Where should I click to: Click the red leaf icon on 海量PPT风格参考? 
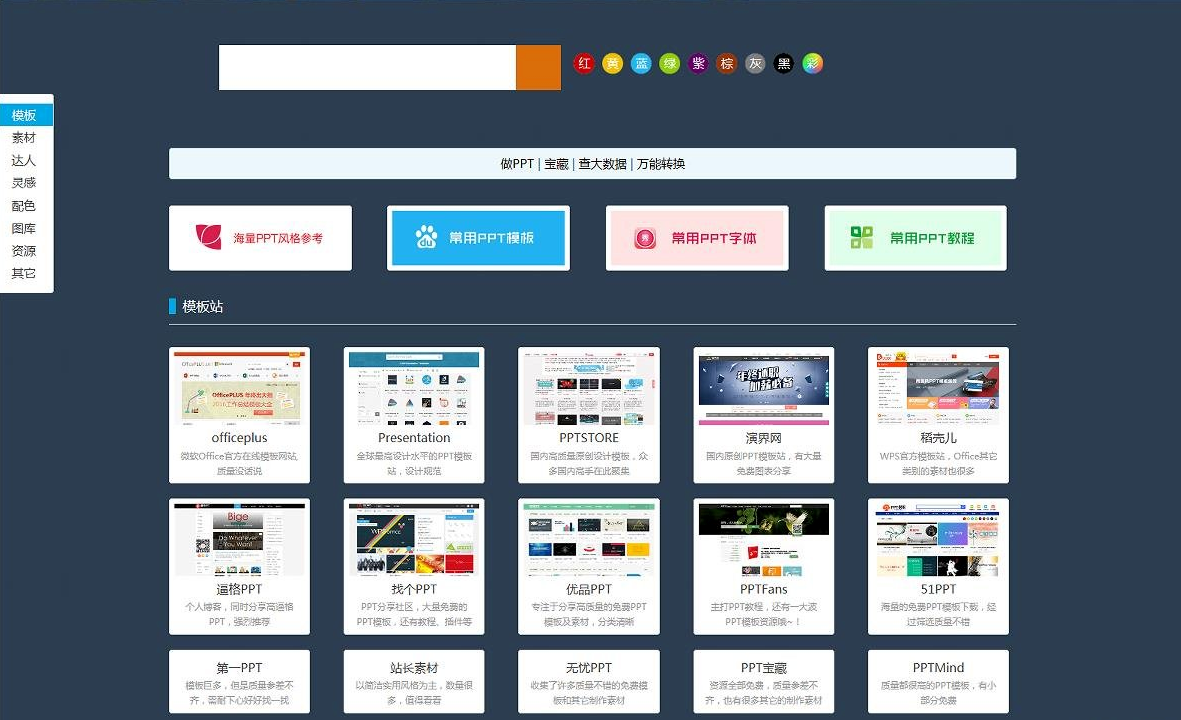[209, 237]
